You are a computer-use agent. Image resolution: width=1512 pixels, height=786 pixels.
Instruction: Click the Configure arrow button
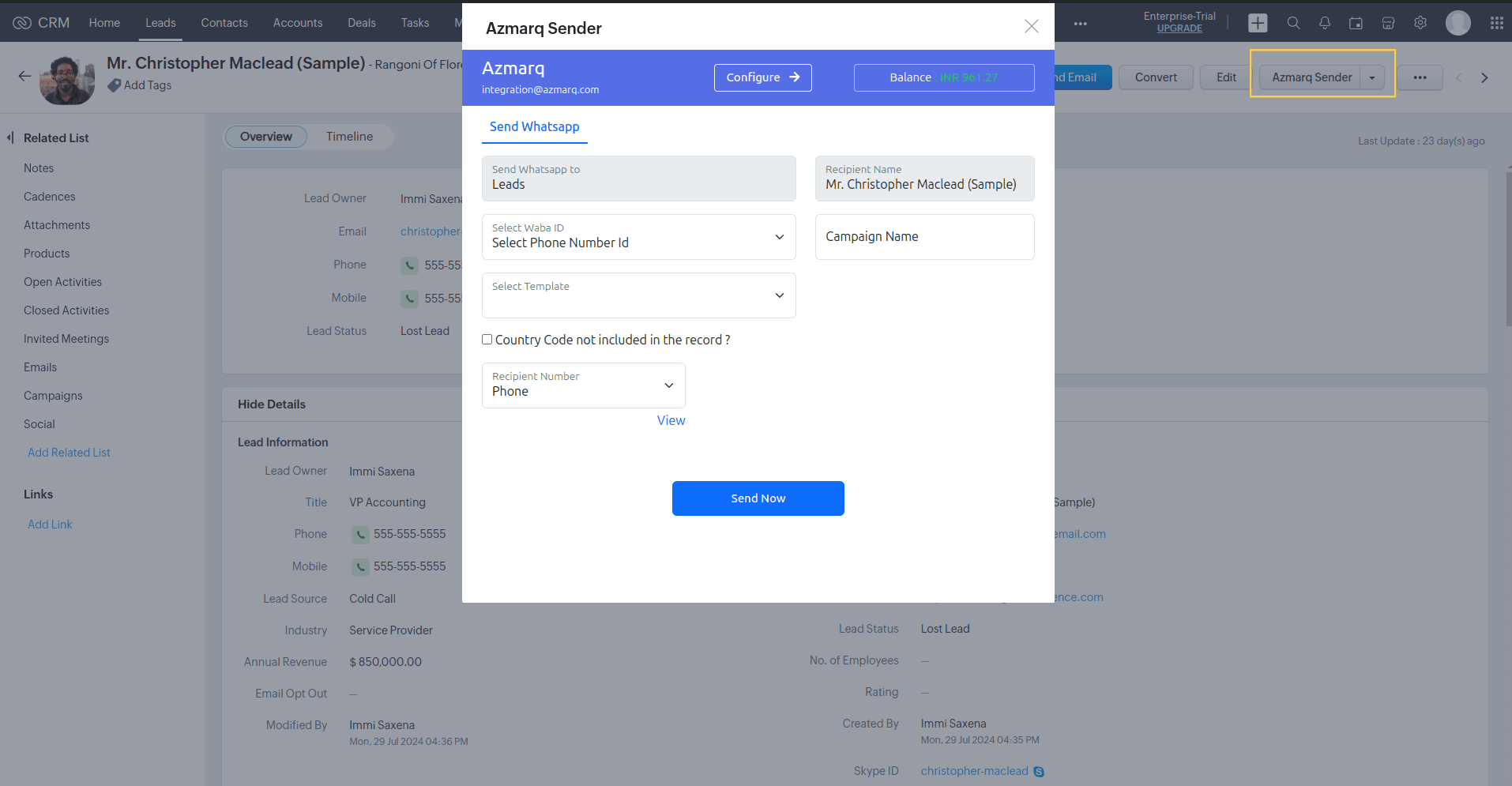(x=762, y=77)
